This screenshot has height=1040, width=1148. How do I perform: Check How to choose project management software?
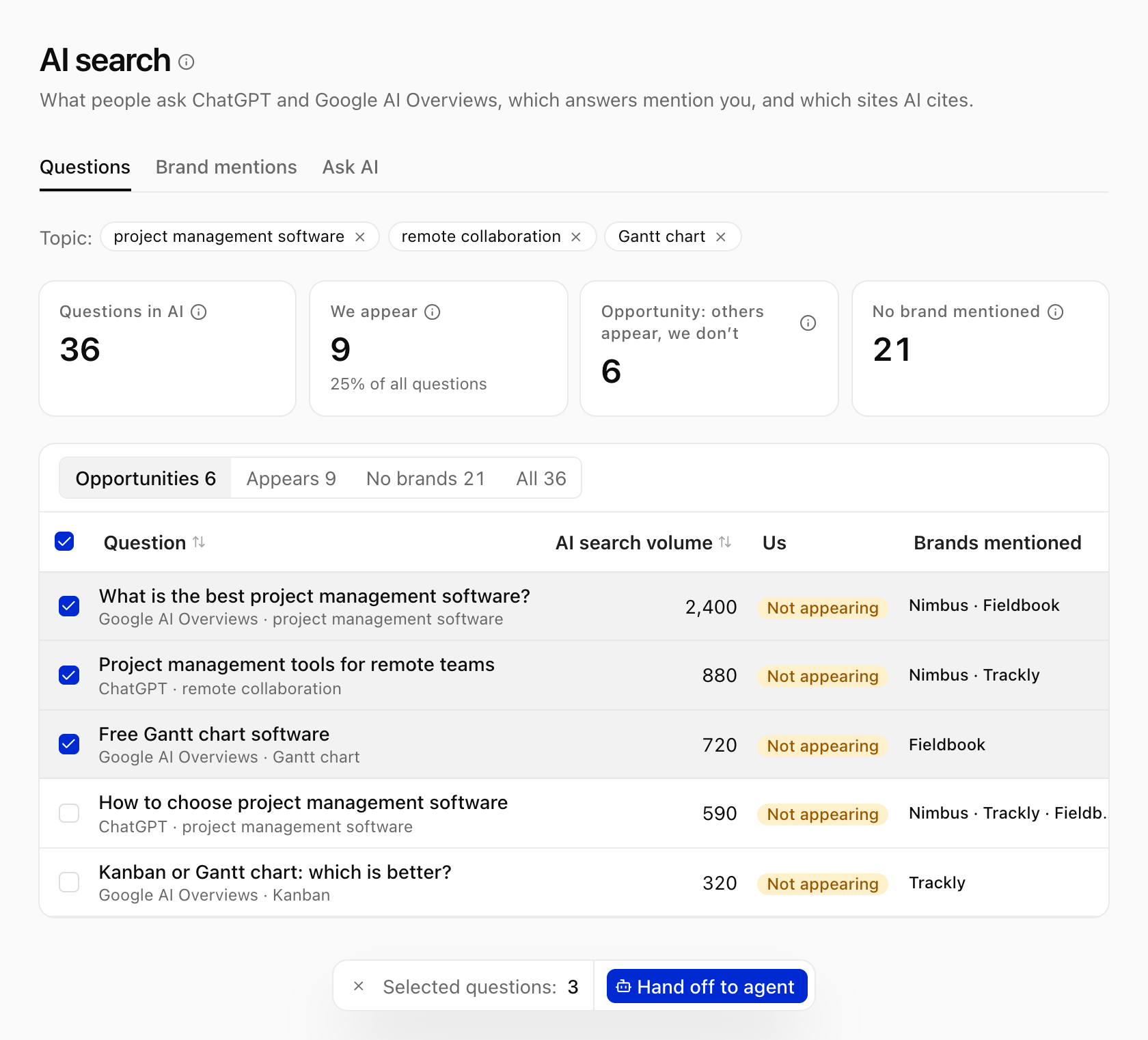click(69, 813)
